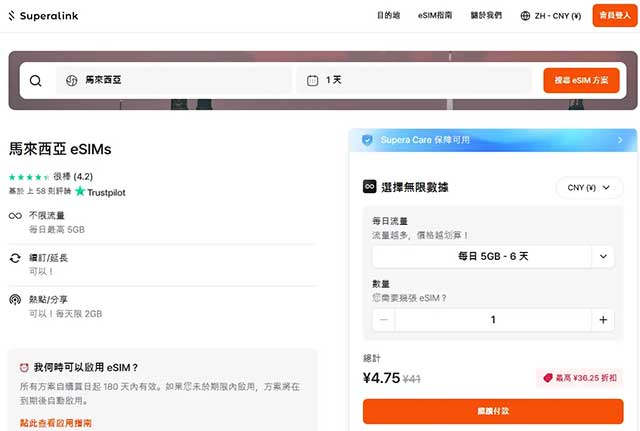Increase eSIM quantity with plus button

tap(602, 320)
